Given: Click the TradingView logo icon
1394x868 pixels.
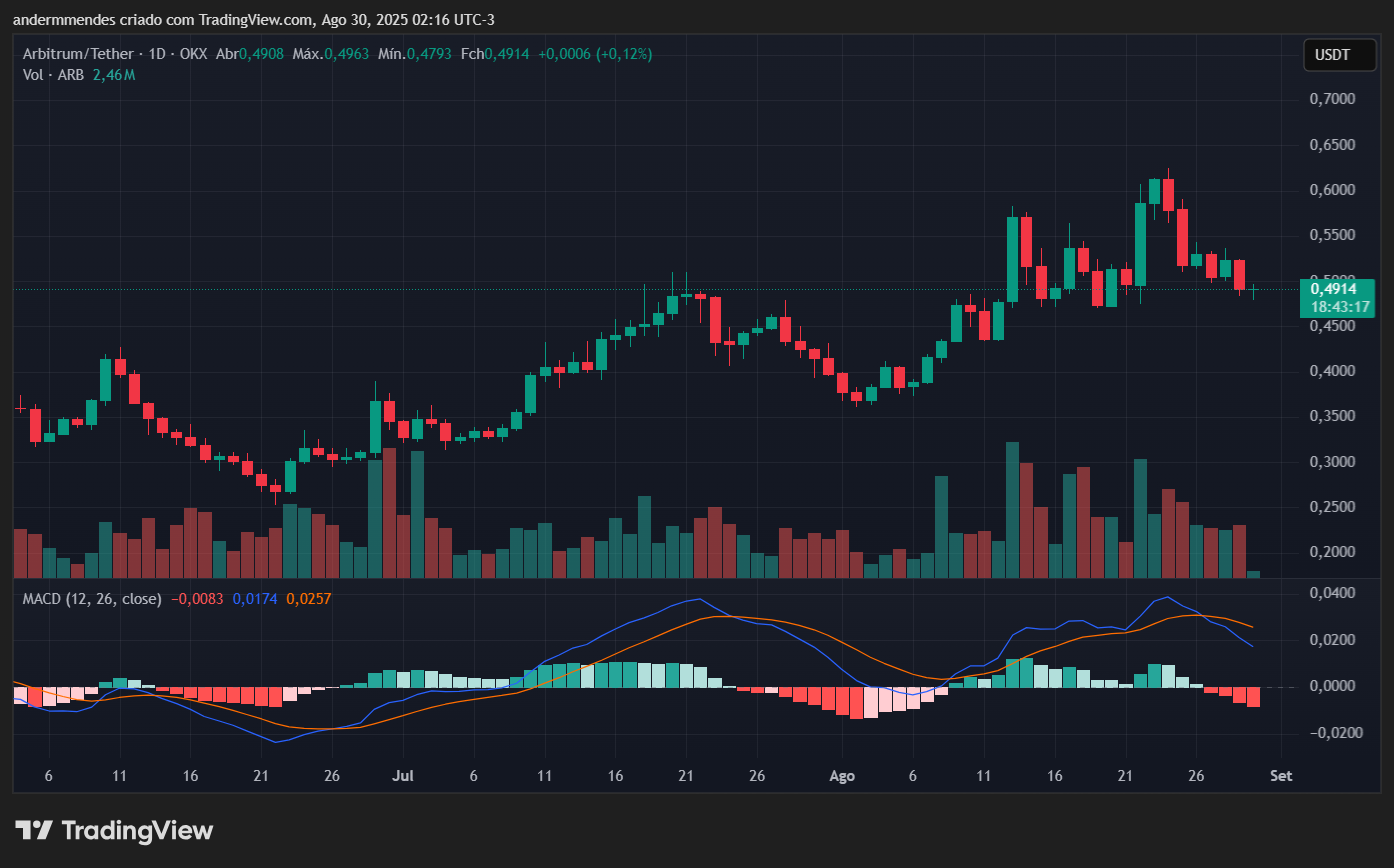Looking at the screenshot, I should coord(33,830).
